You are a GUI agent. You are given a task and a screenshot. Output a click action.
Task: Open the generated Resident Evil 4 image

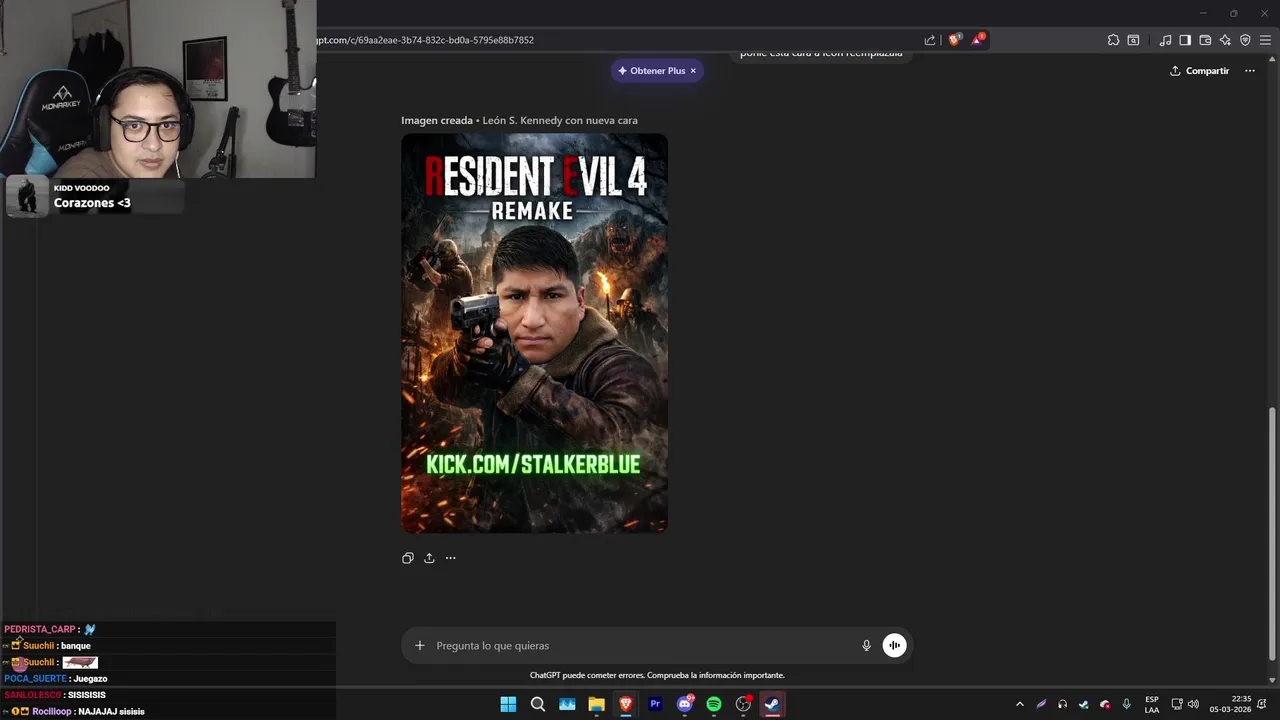tap(534, 333)
